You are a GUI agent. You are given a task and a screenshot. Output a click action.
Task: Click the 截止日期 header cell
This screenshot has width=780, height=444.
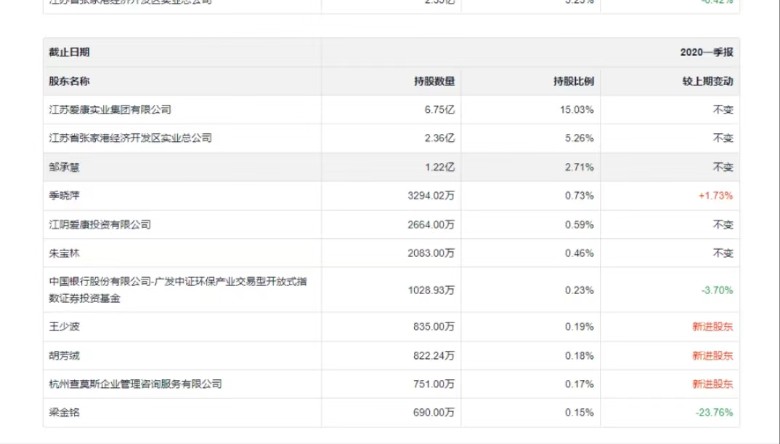(x=69, y=52)
